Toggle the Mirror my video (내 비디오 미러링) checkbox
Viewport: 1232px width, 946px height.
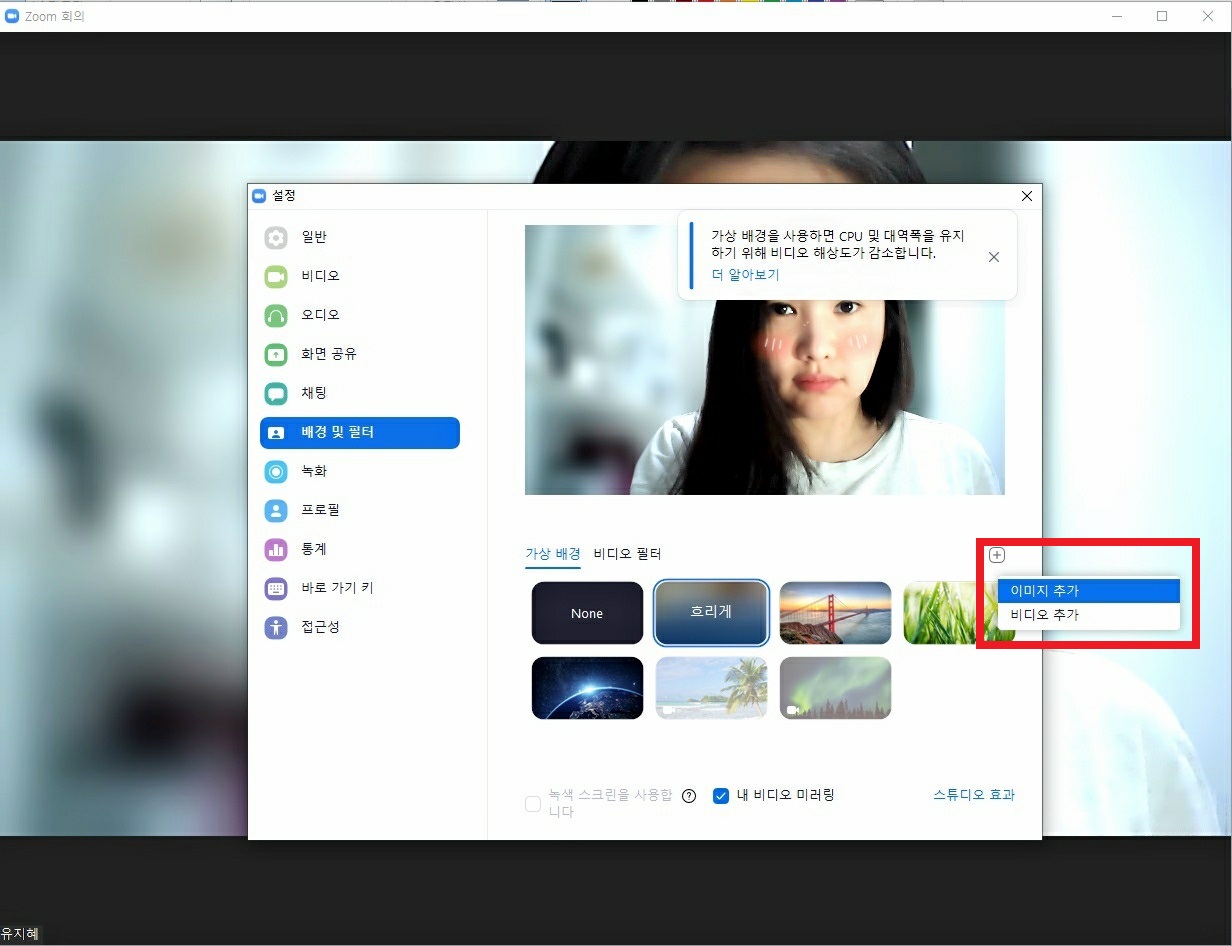point(721,796)
